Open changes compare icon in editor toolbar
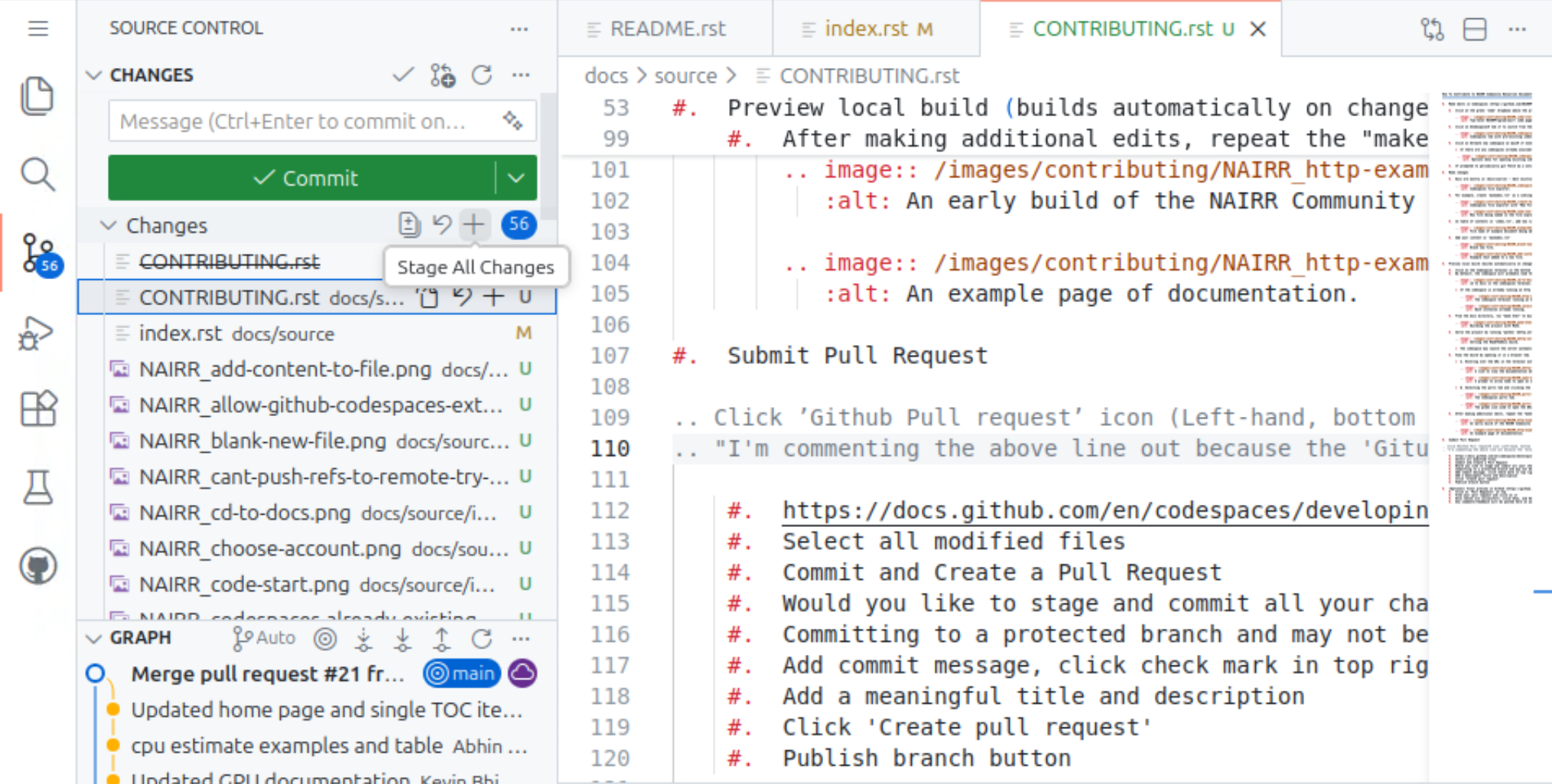This screenshot has height=784, width=1552. (x=1433, y=29)
